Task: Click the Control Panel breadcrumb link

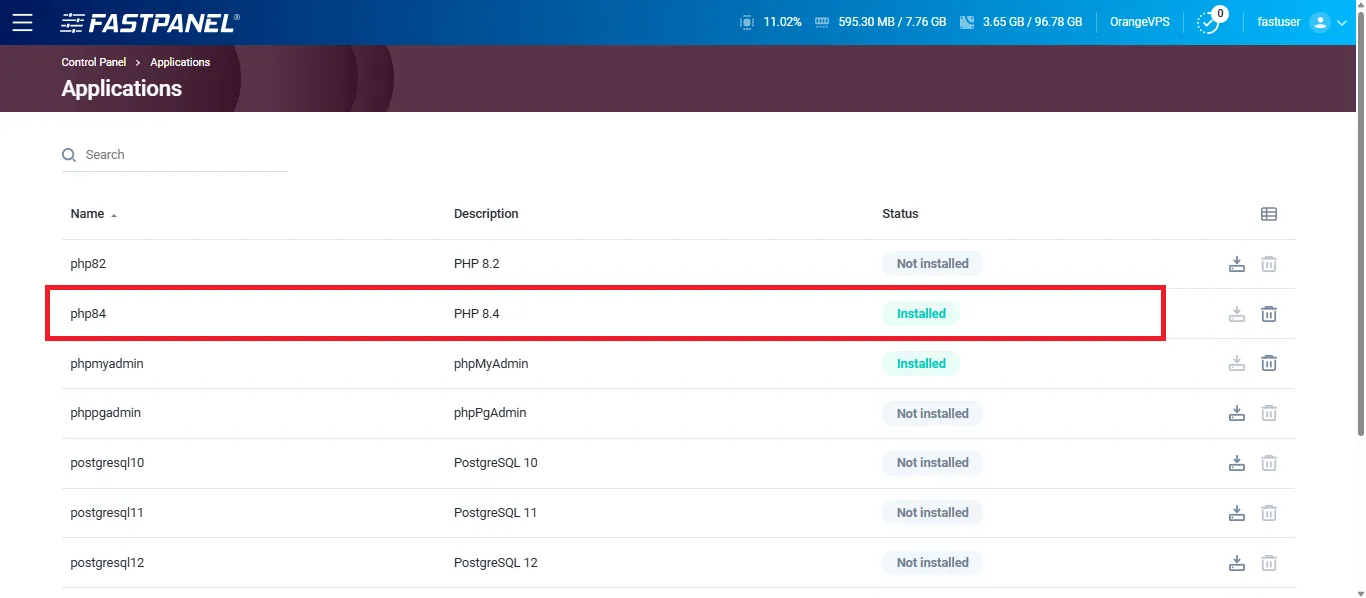Action: [94, 62]
